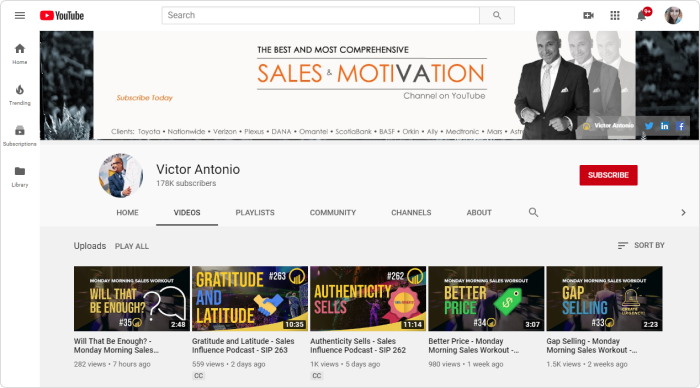Click 282 views 7 hours ago text
Image resolution: width=700 pixels, height=388 pixels.
pos(112,364)
